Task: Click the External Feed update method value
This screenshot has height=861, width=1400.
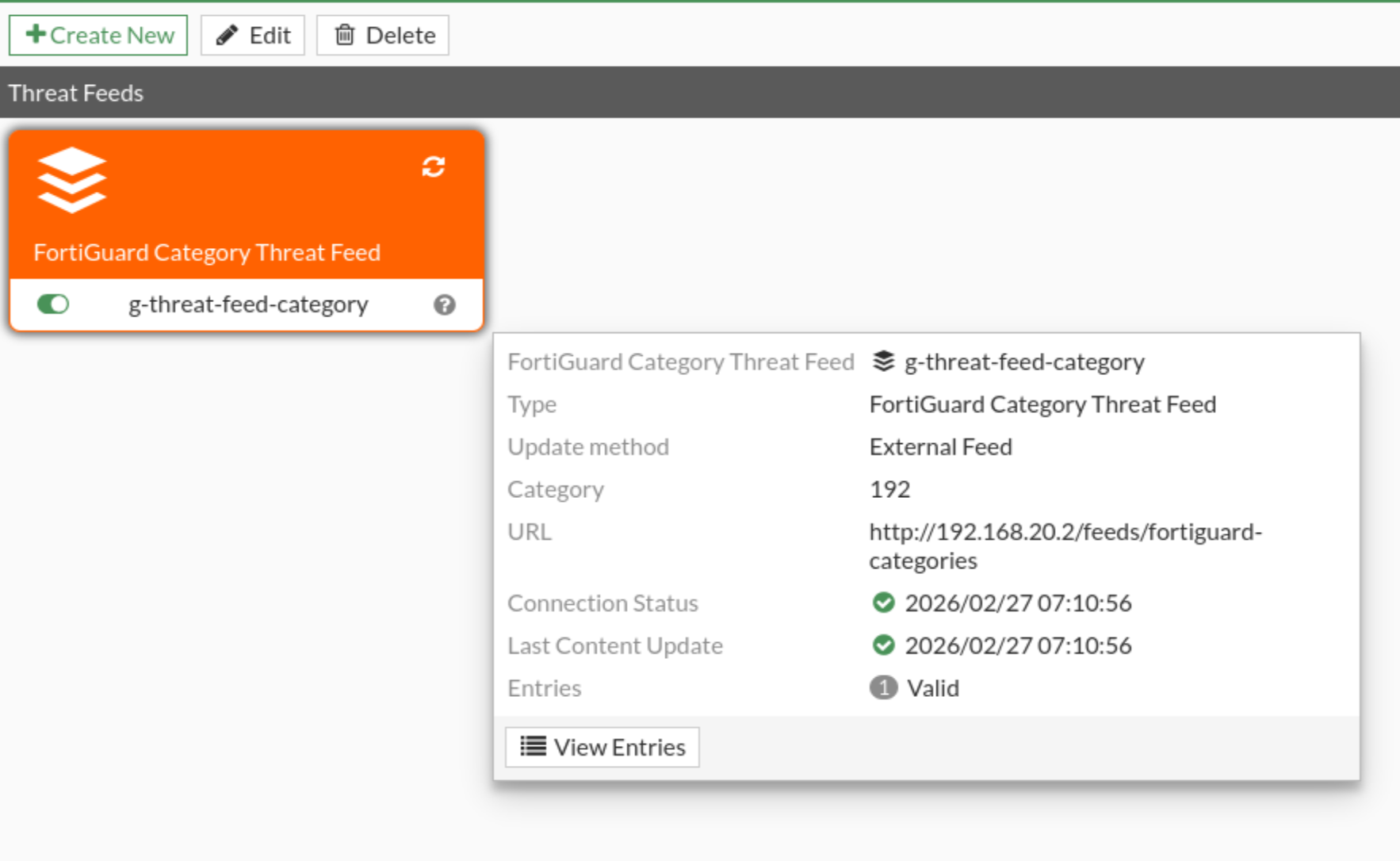Action: 941,447
